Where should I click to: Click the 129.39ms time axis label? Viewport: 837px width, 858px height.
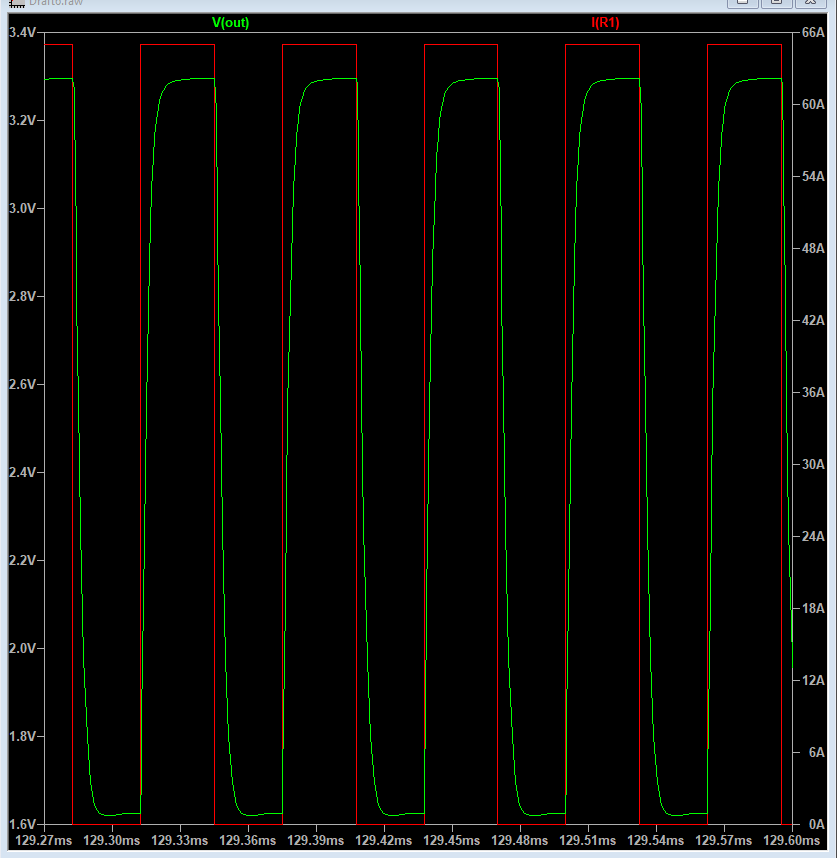tap(316, 842)
